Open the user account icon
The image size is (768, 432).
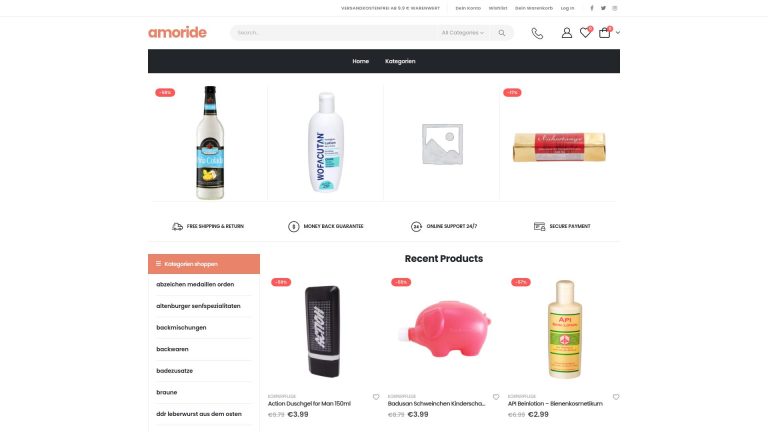pyautogui.click(x=567, y=33)
